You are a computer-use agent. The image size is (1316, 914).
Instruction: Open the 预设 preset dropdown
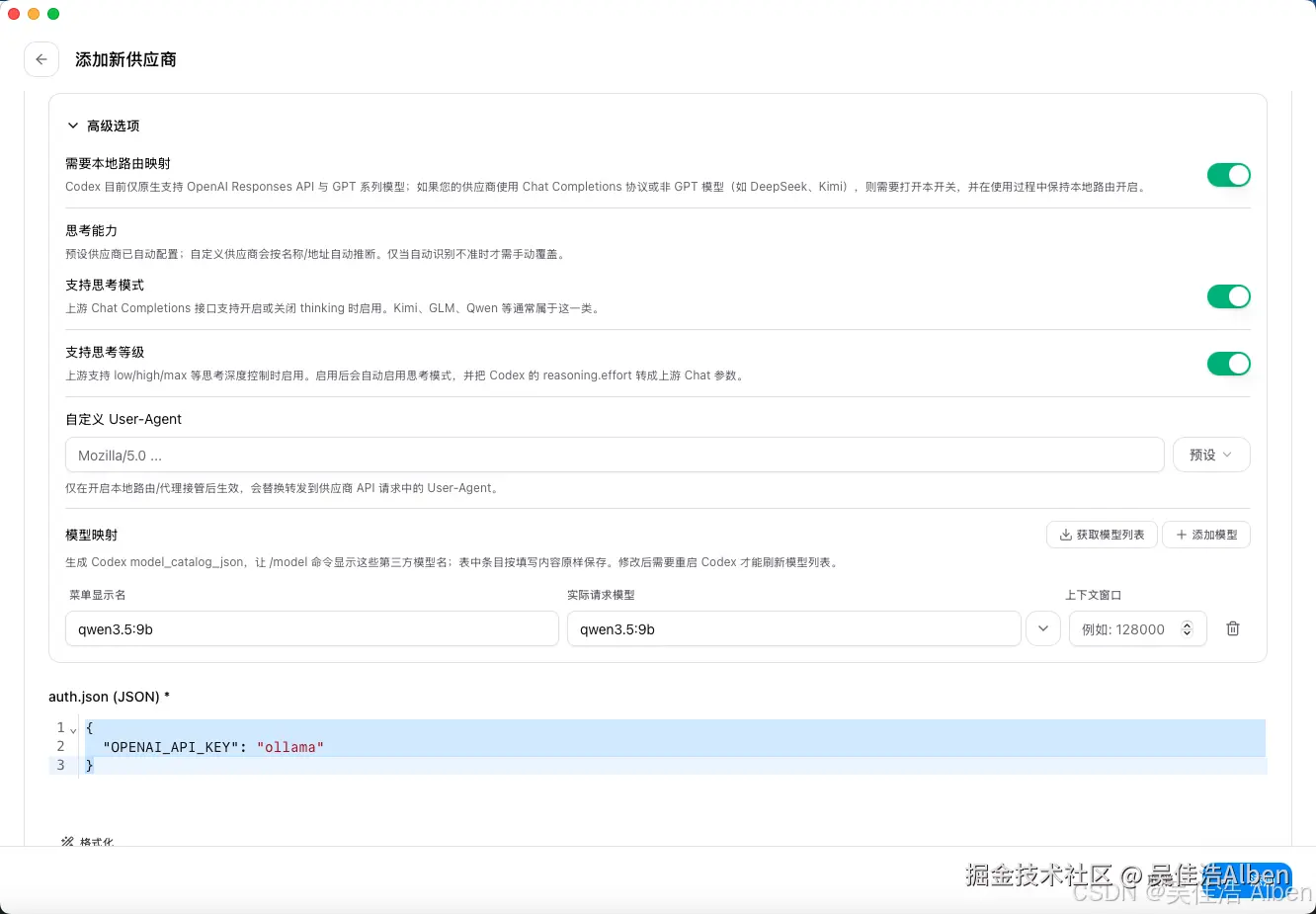1211,456
